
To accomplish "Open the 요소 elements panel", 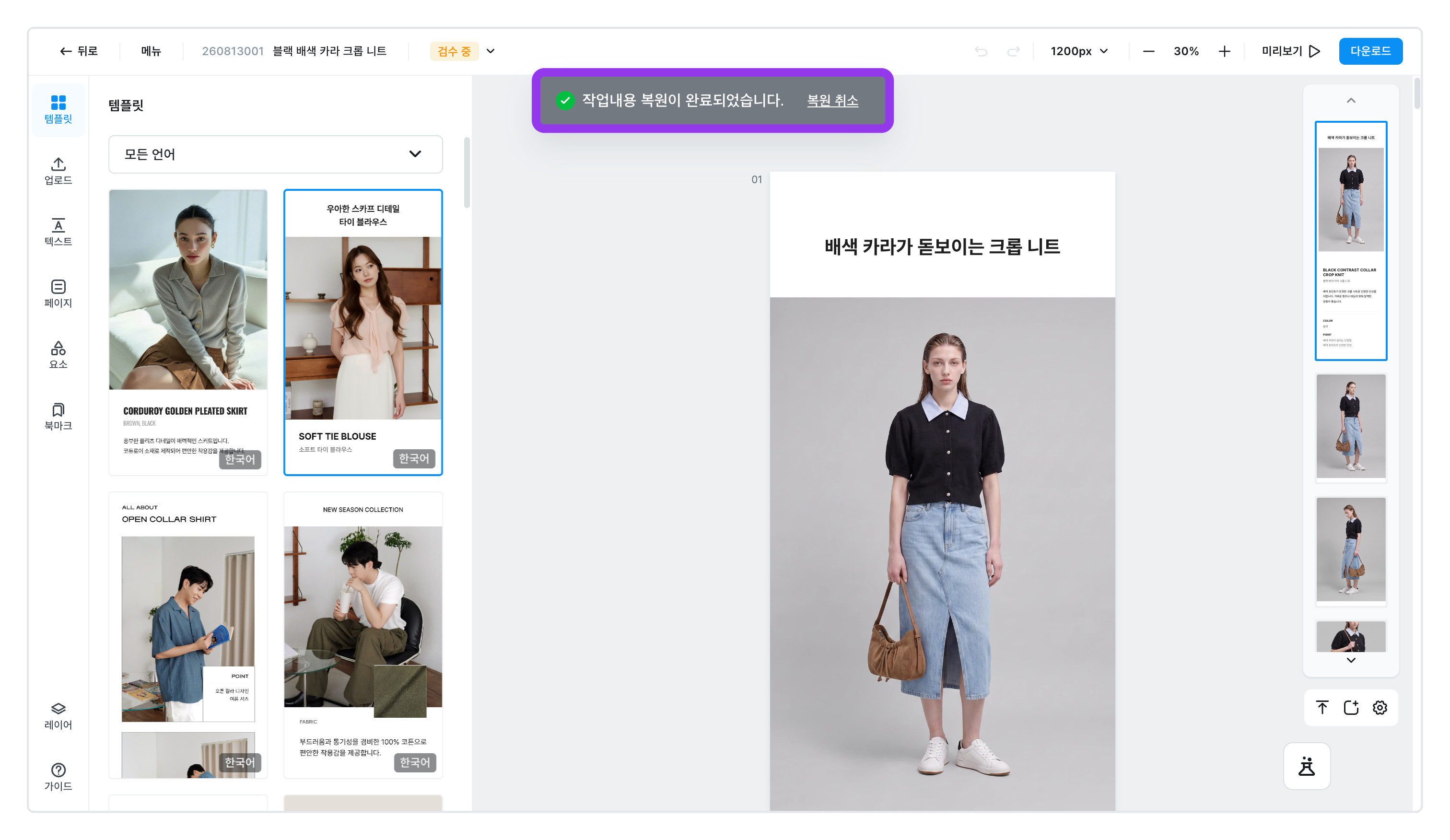I will pyautogui.click(x=58, y=355).
